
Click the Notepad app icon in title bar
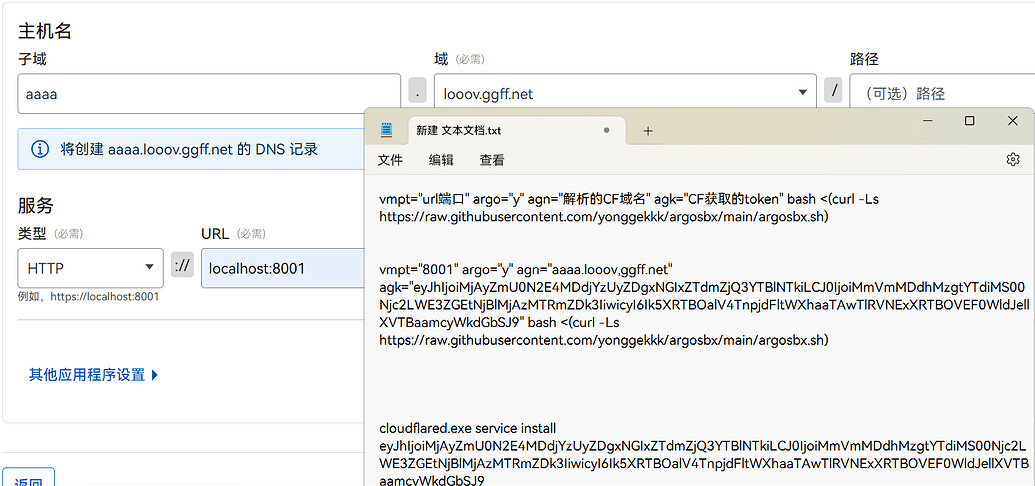386,130
